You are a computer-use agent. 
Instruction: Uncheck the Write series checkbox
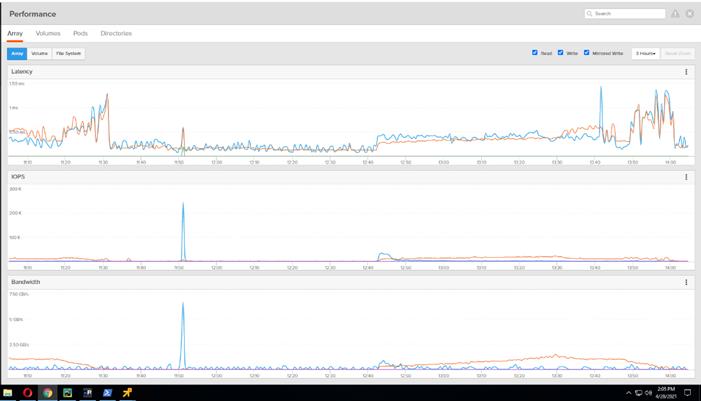[x=560, y=53]
